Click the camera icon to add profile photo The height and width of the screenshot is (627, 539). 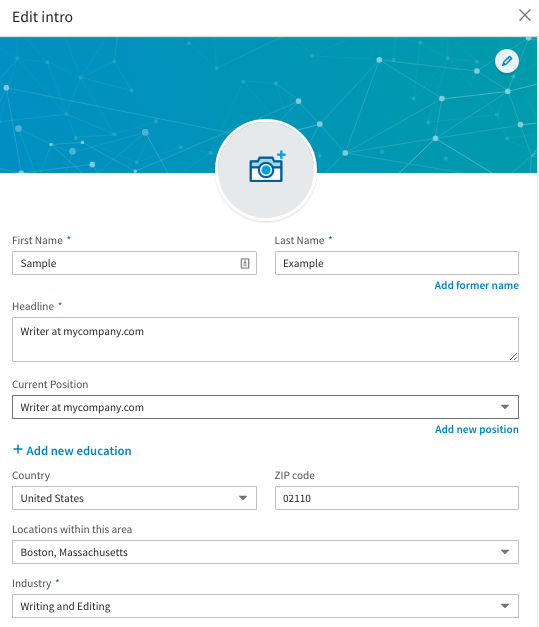coord(266,168)
